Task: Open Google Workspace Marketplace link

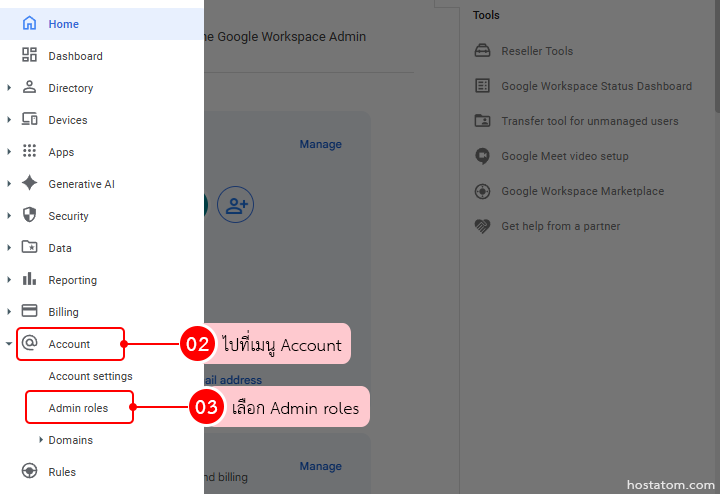Action: (x=583, y=191)
